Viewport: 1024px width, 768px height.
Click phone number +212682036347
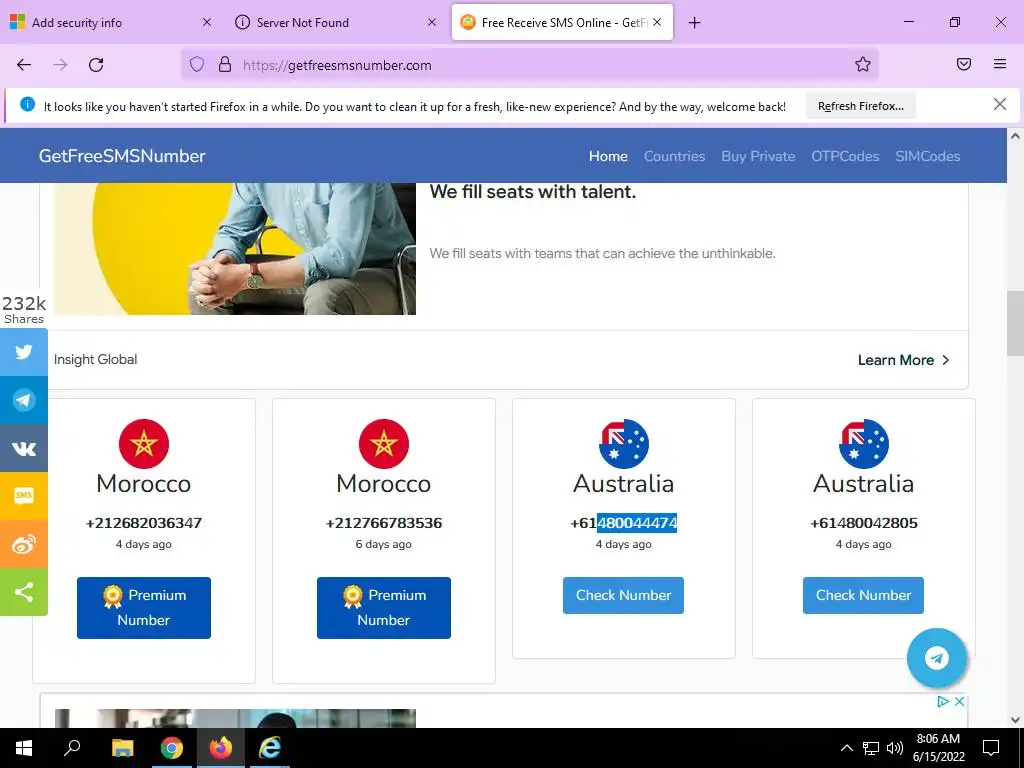click(x=144, y=522)
